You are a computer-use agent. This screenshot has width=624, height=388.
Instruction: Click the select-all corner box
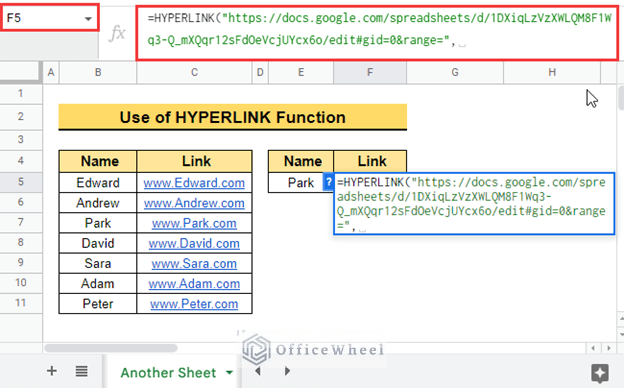pyautogui.click(x=20, y=72)
